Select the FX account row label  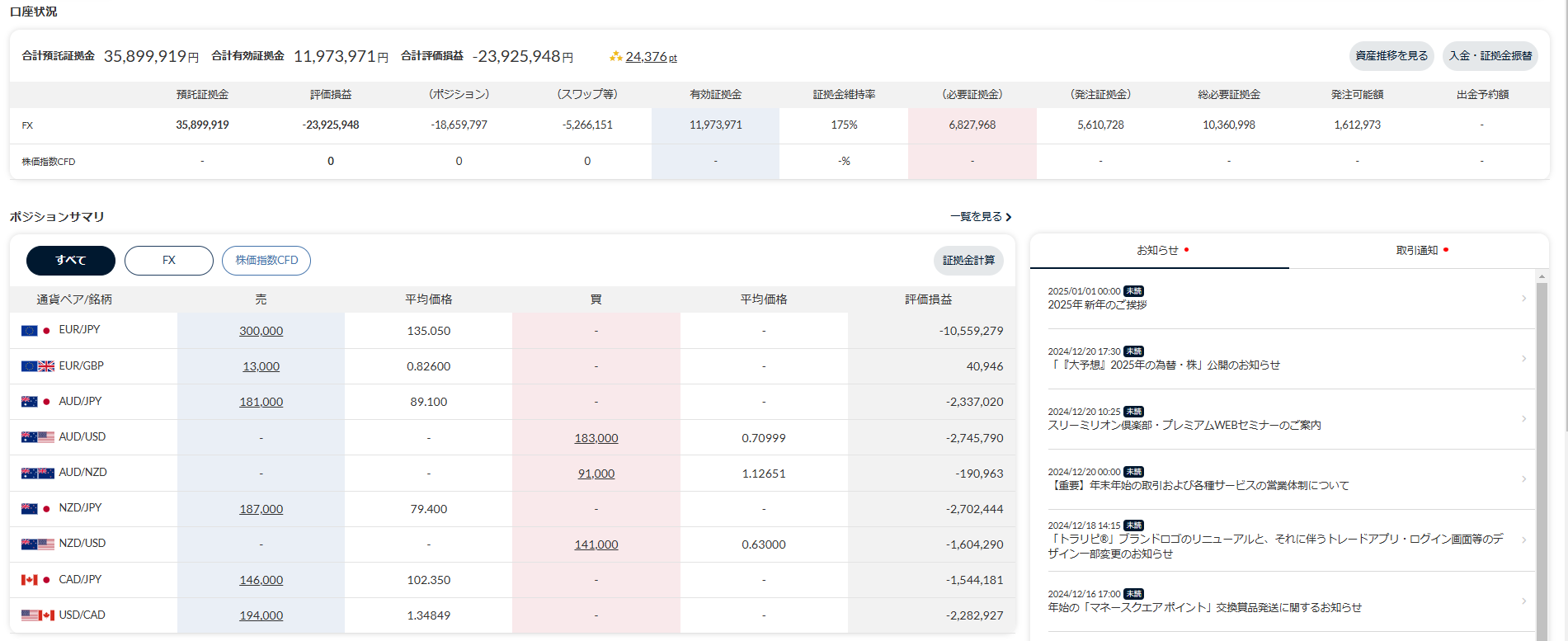click(27, 125)
